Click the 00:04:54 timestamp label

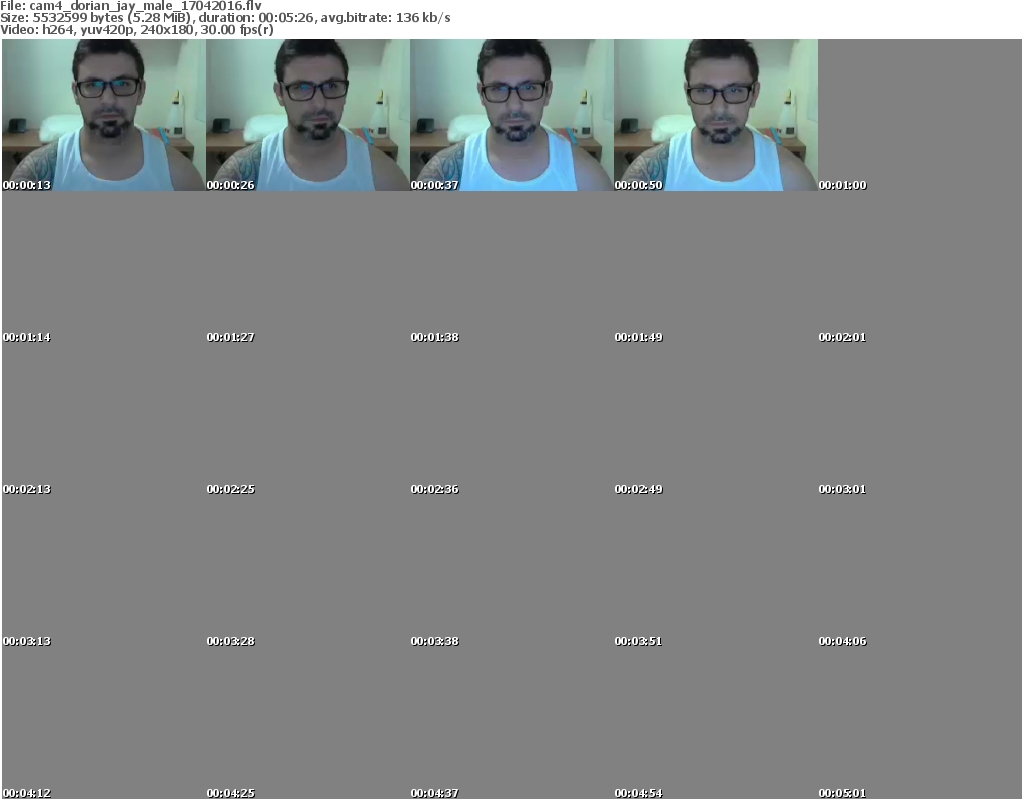tap(639, 793)
